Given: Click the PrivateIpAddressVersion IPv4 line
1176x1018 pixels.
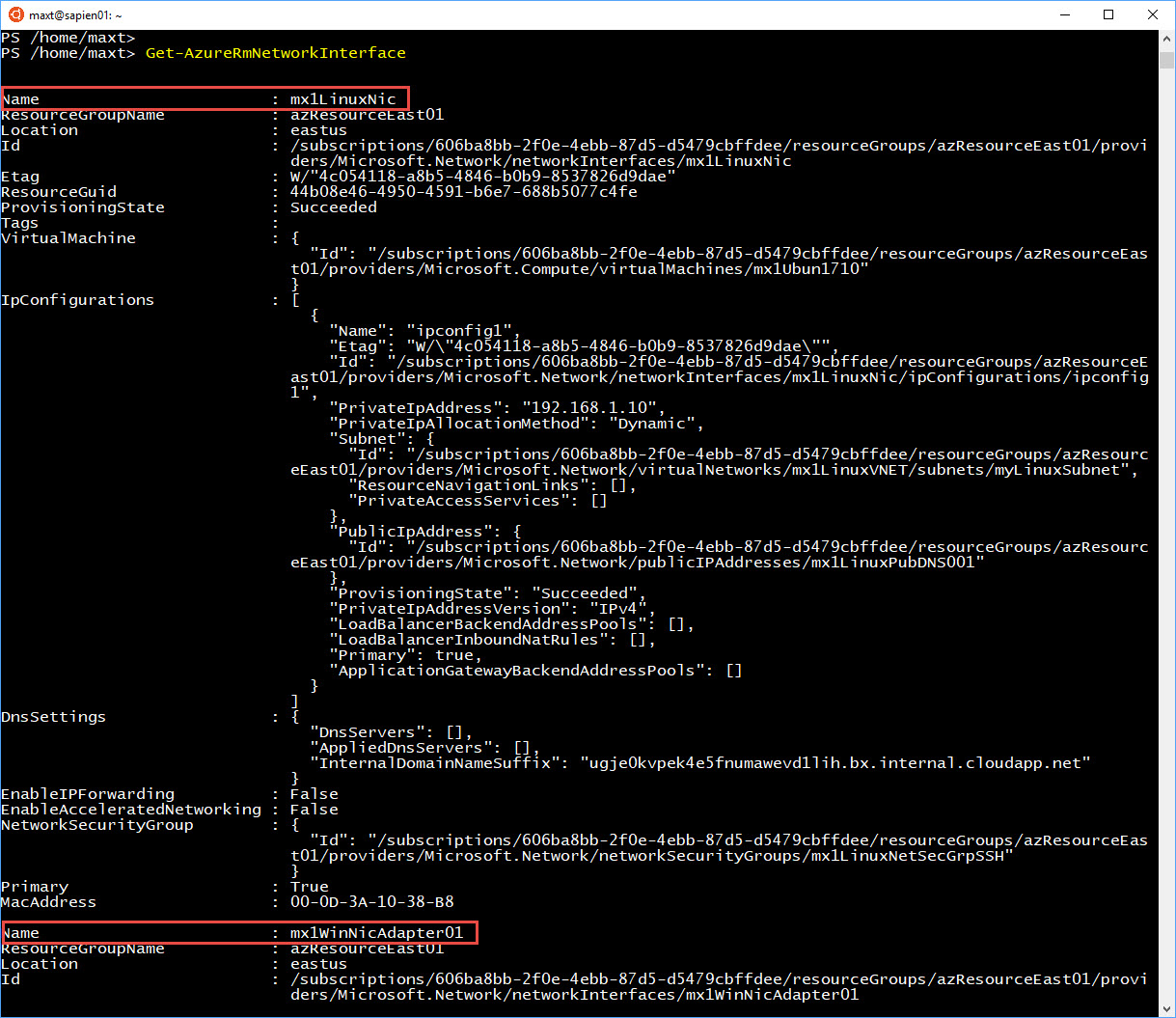Looking at the screenshot, I should point(492,609).
